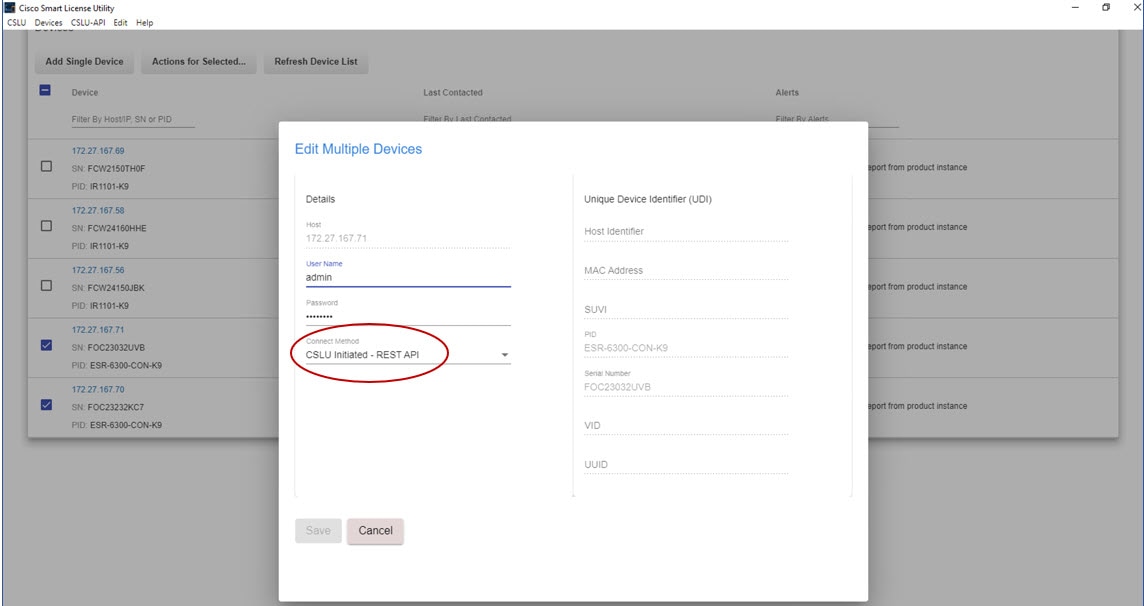The height and width of the screenshot is (606, 1144).
Task: Open the Devices menu
Action: 48,23
